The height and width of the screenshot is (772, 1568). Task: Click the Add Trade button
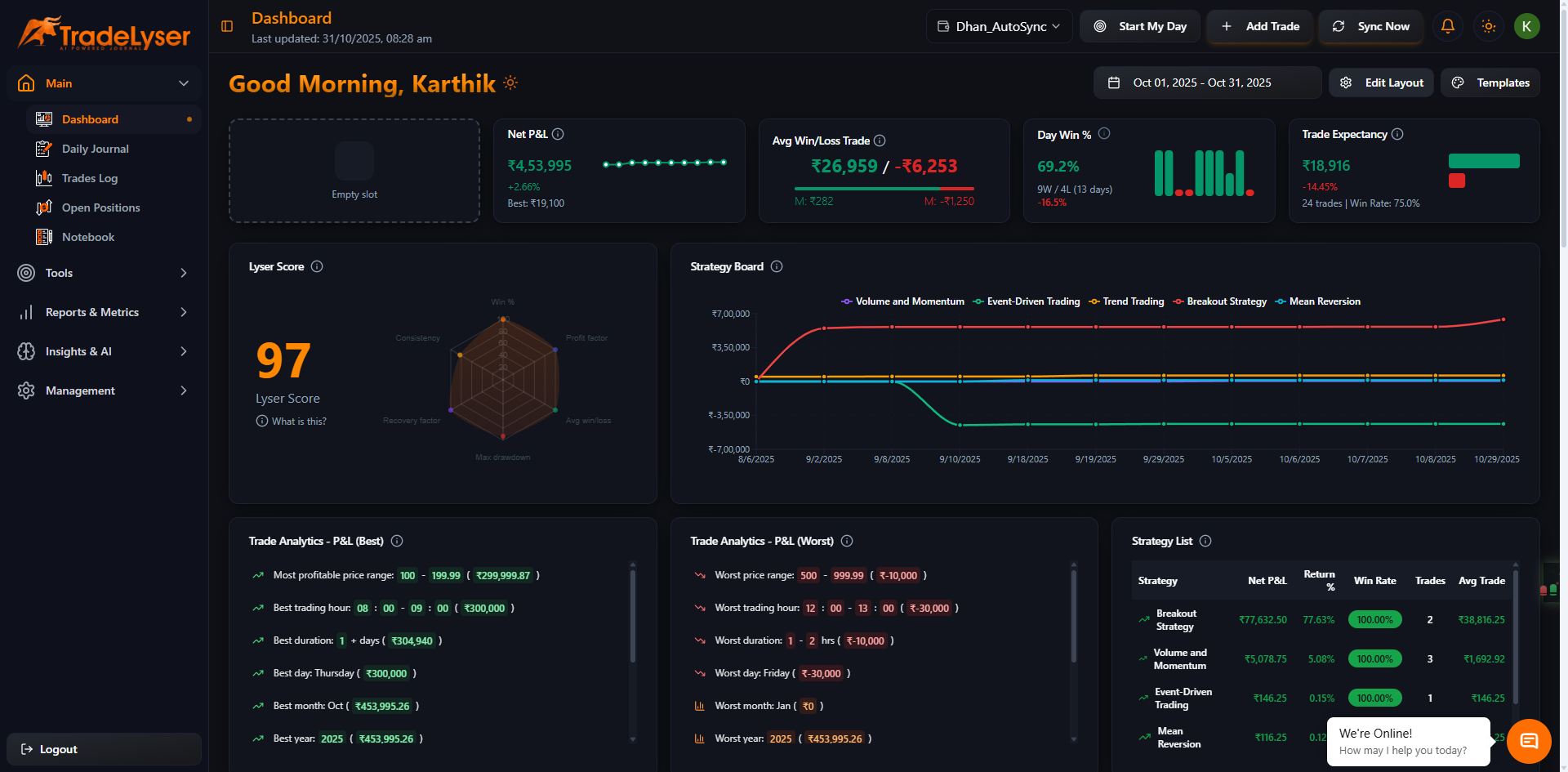pyautogui.click(x=1259, y=26)
